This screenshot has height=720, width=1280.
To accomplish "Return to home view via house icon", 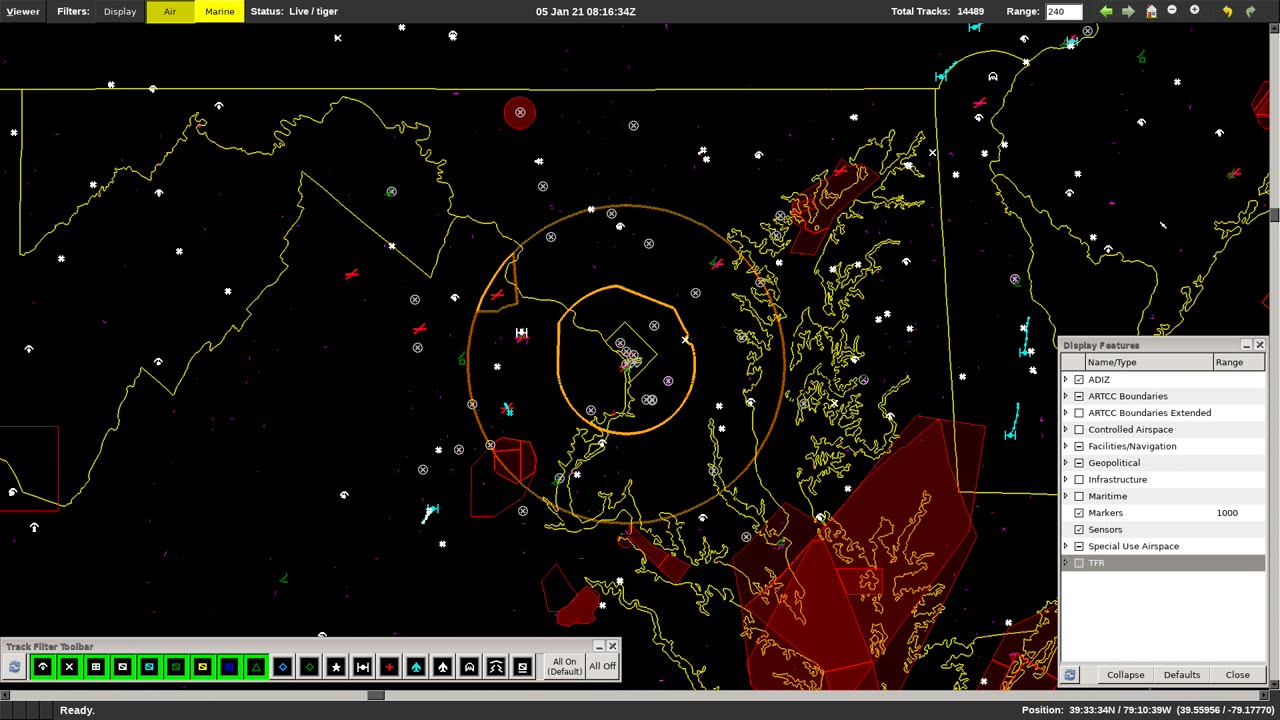I will [1151, 11].
